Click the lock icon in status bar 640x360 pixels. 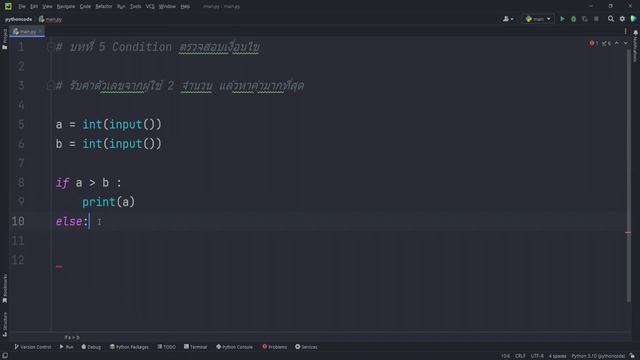(x=632, y=356)
